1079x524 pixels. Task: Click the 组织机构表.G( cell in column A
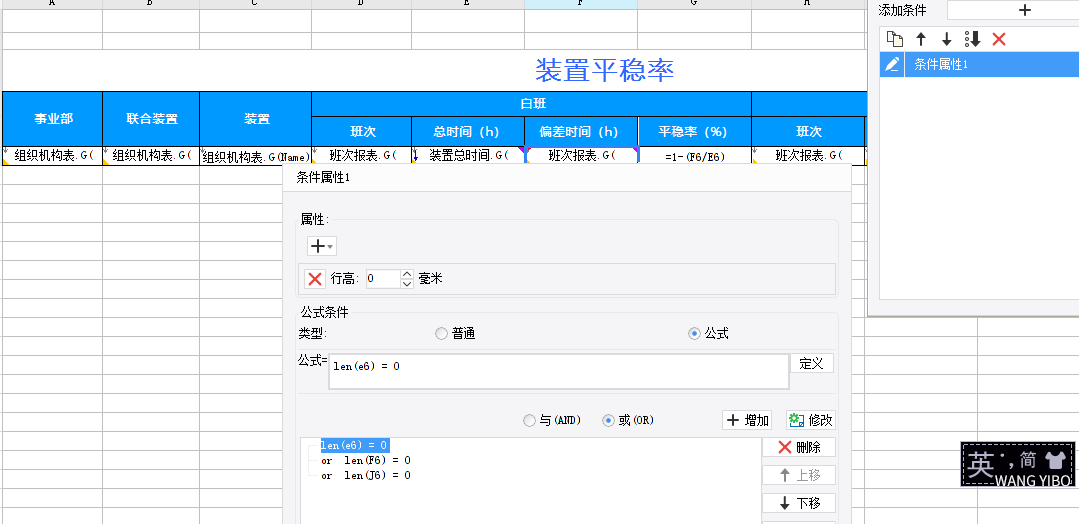click(x=53, y=156)
